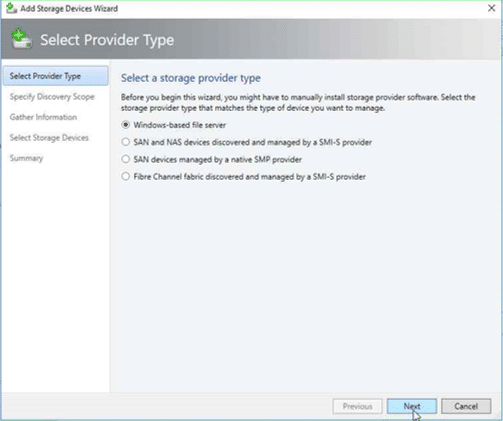Jump to Select Storage Devices step

pyautogui.click(x=49, y=138)
